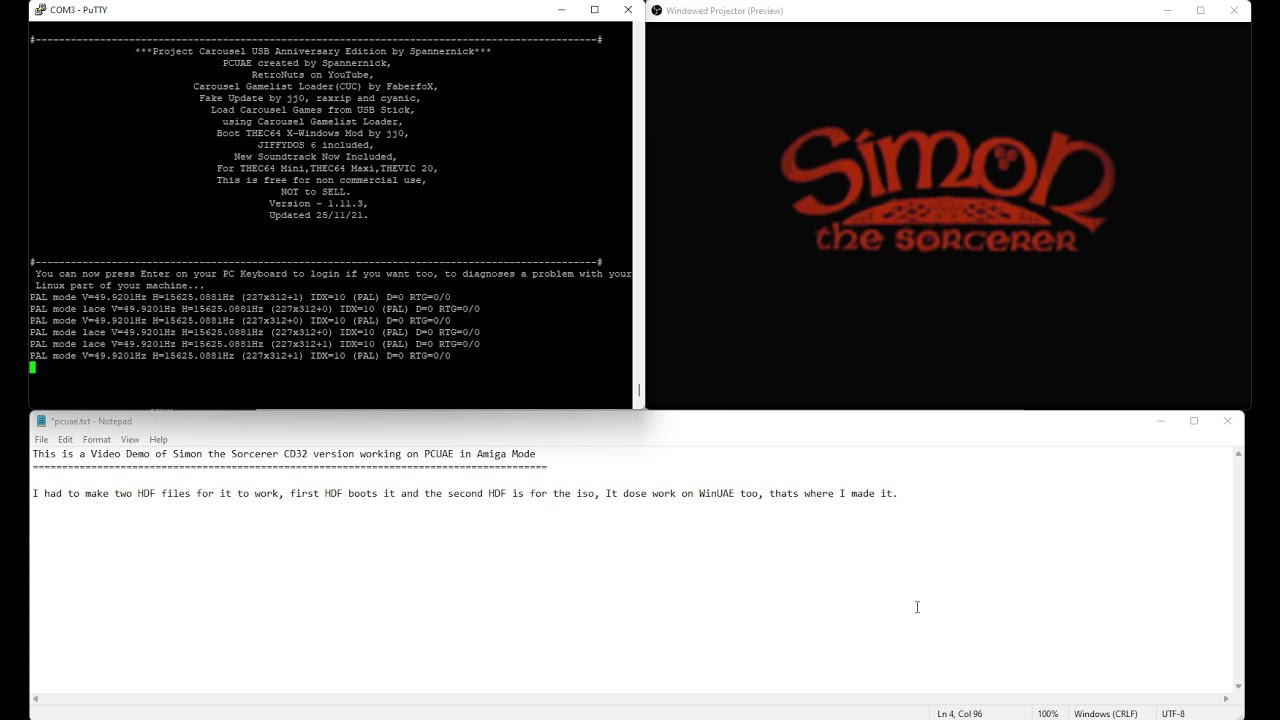The image size is (1280, 720).
Task: Click the "COM3 - PuTTY" window title
Action: (79, 10)
